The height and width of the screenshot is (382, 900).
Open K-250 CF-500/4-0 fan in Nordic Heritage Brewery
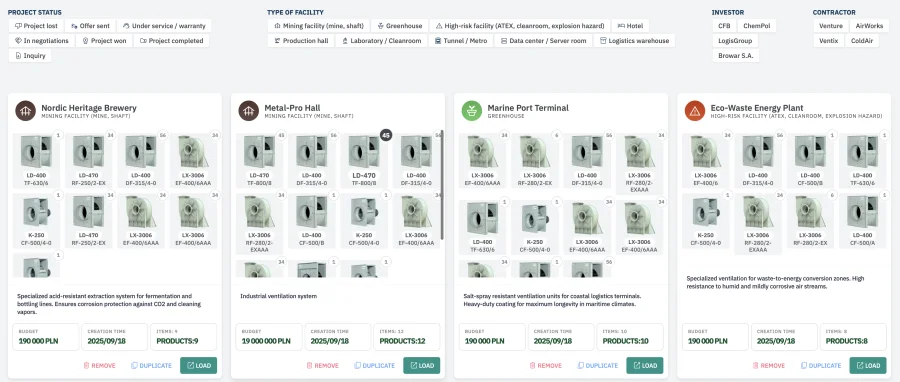pyautogui.click(x=36, y=220)
